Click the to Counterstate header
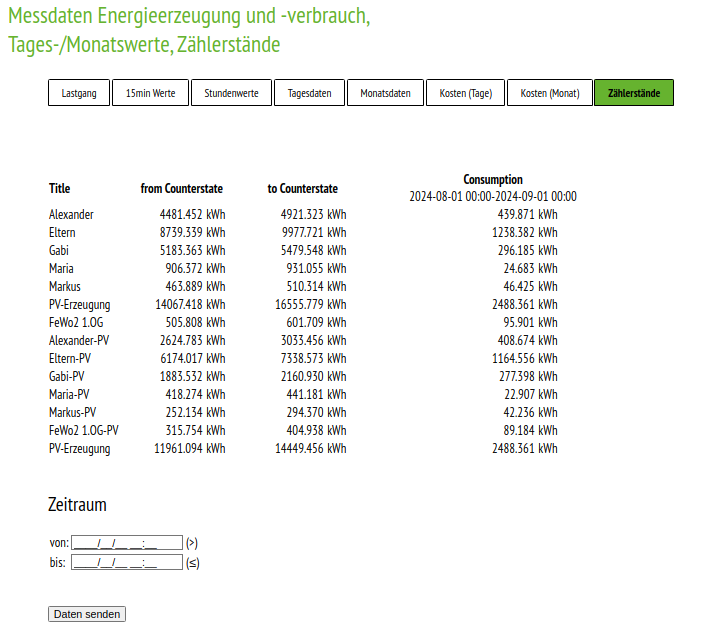This screenshot has height=635, width=704. [x=303, y=189]
